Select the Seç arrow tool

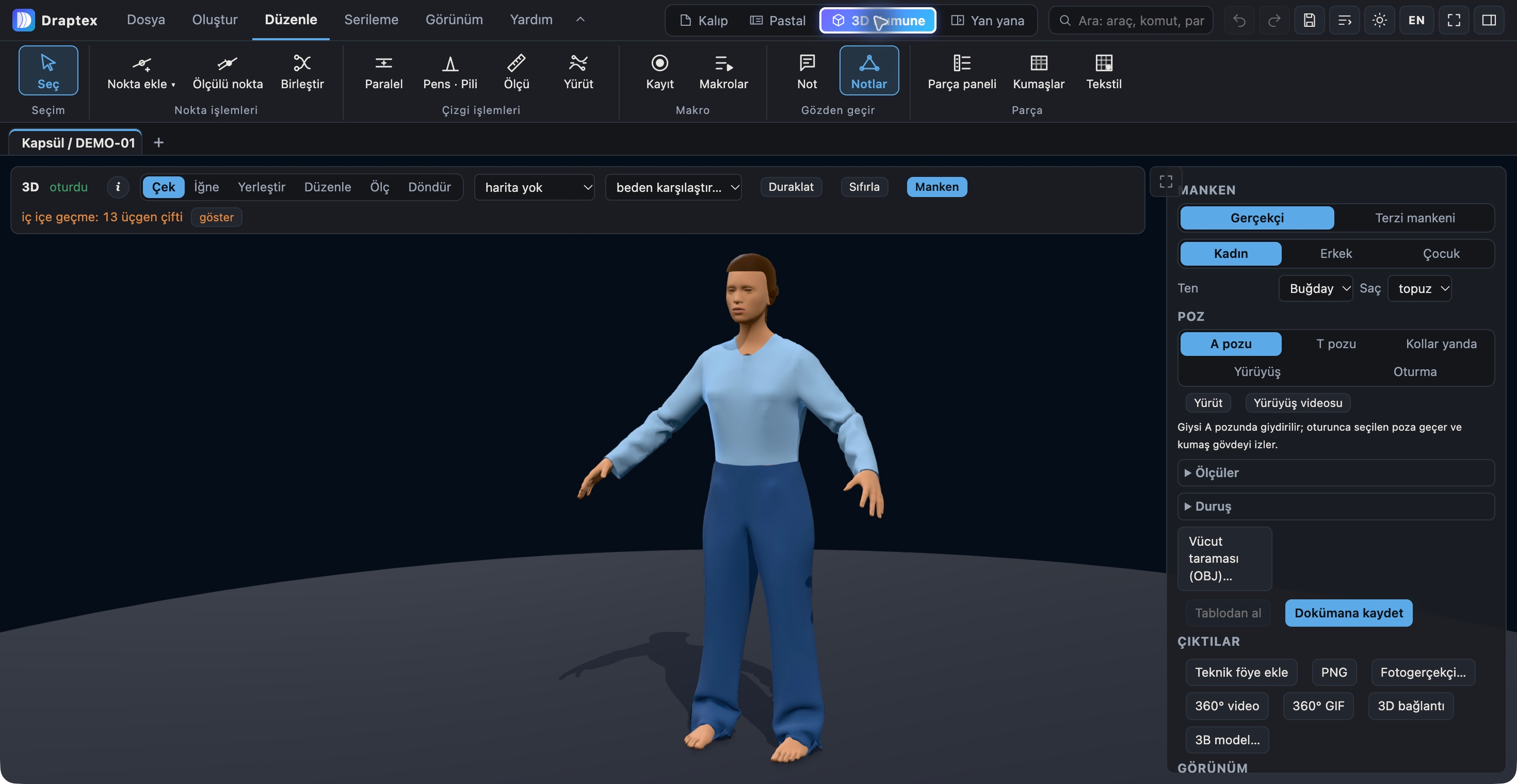click(49, 70)
